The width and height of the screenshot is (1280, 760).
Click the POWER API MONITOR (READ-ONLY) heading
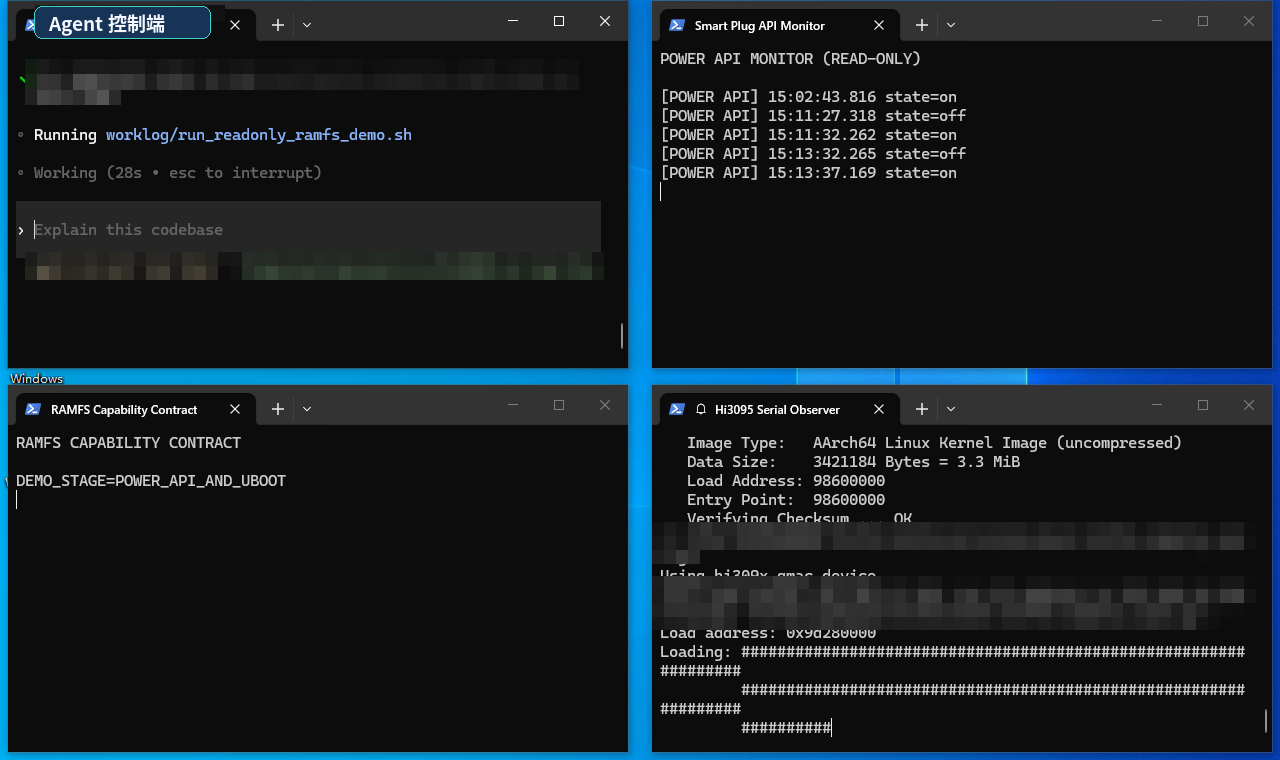pyautogui.click(x=790, y=59)
